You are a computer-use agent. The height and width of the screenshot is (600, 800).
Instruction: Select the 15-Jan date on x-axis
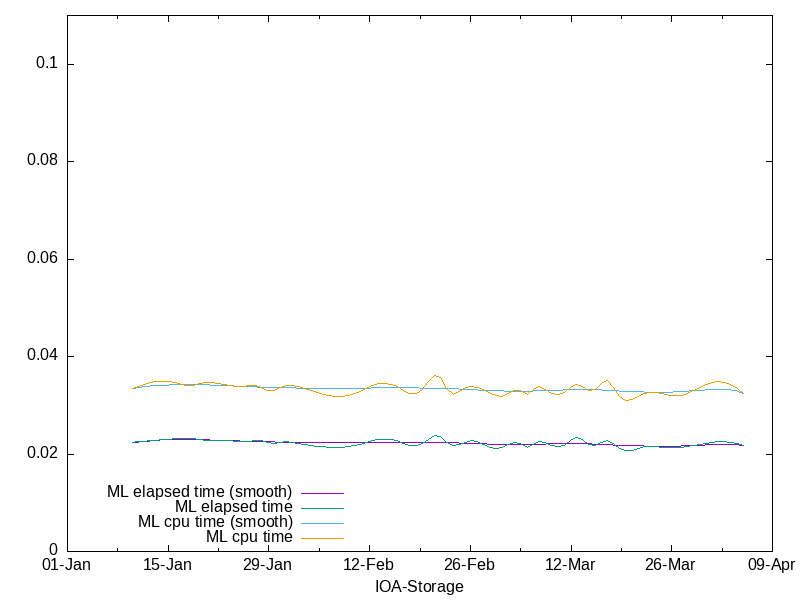[168, 565]
